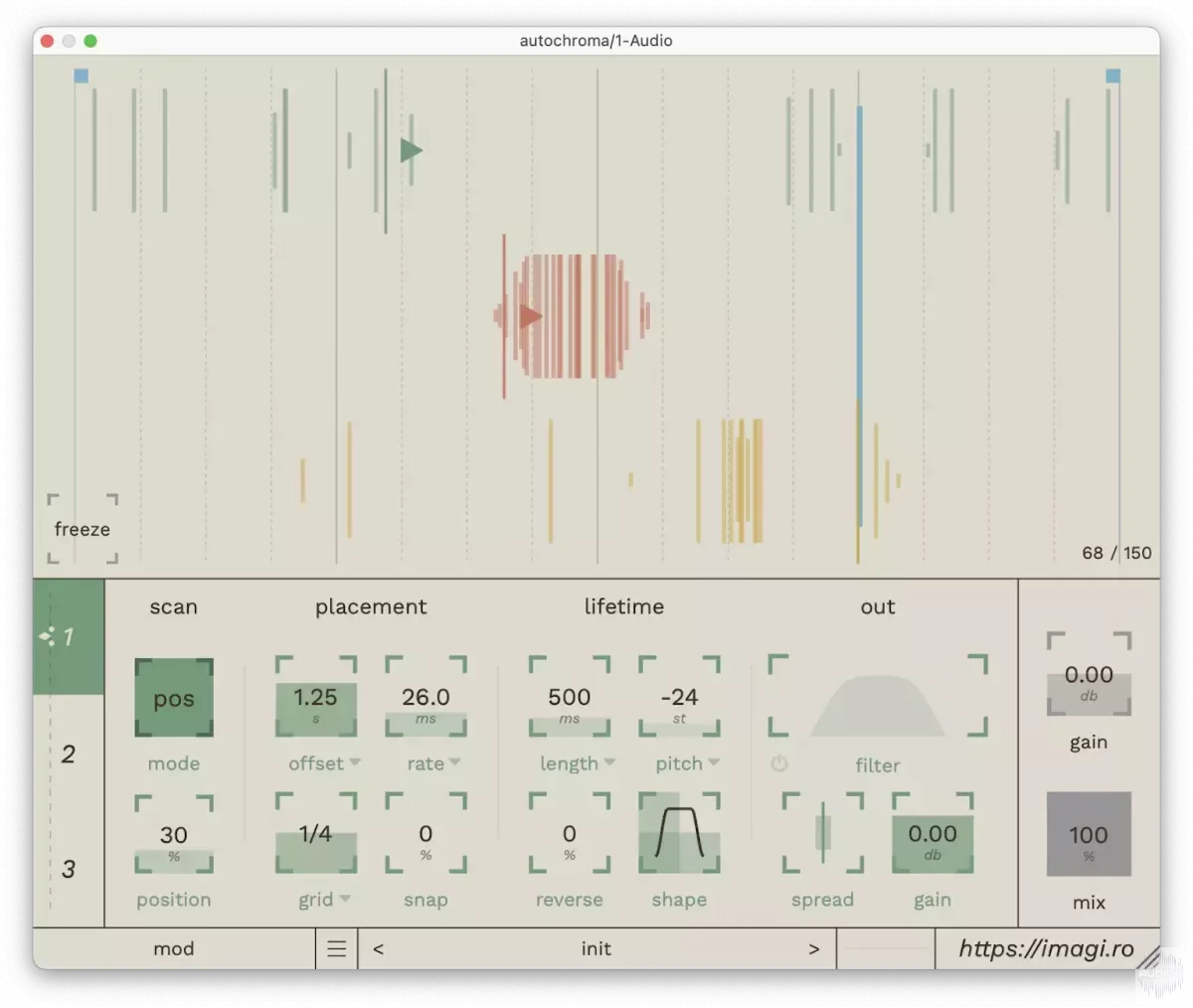Select grain layer tab 3
Image resolution: width=1193 pixels, height=1008 pixels.
tap(69, 869)
